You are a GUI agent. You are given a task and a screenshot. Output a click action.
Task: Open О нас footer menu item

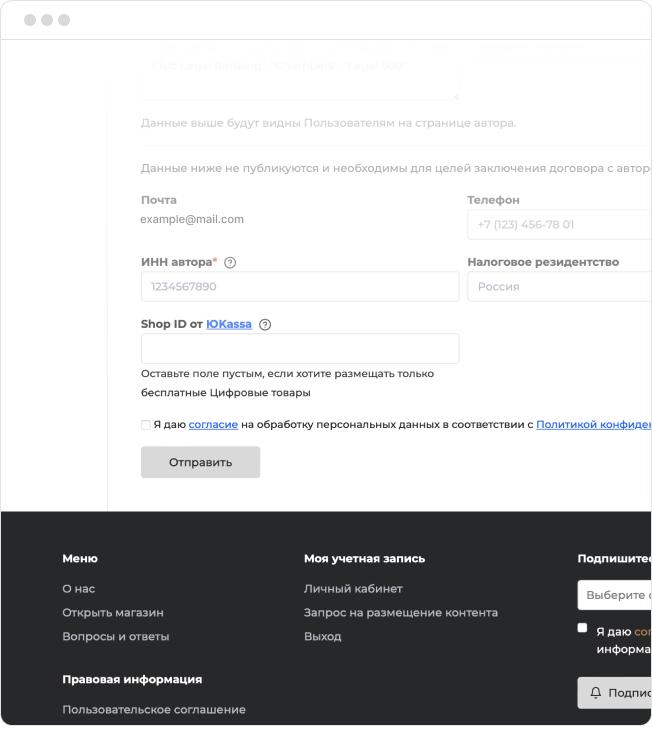click(x=78, y=589)
